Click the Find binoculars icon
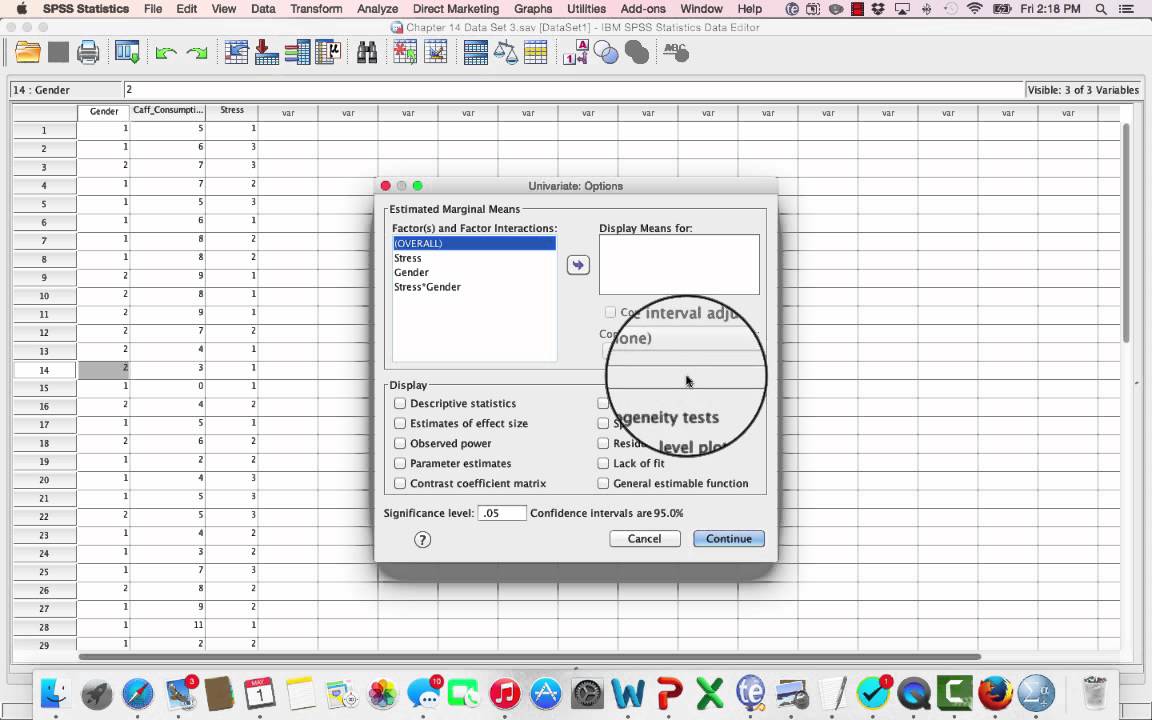The width and height of the screenshot is (1152, 720). 367,53
